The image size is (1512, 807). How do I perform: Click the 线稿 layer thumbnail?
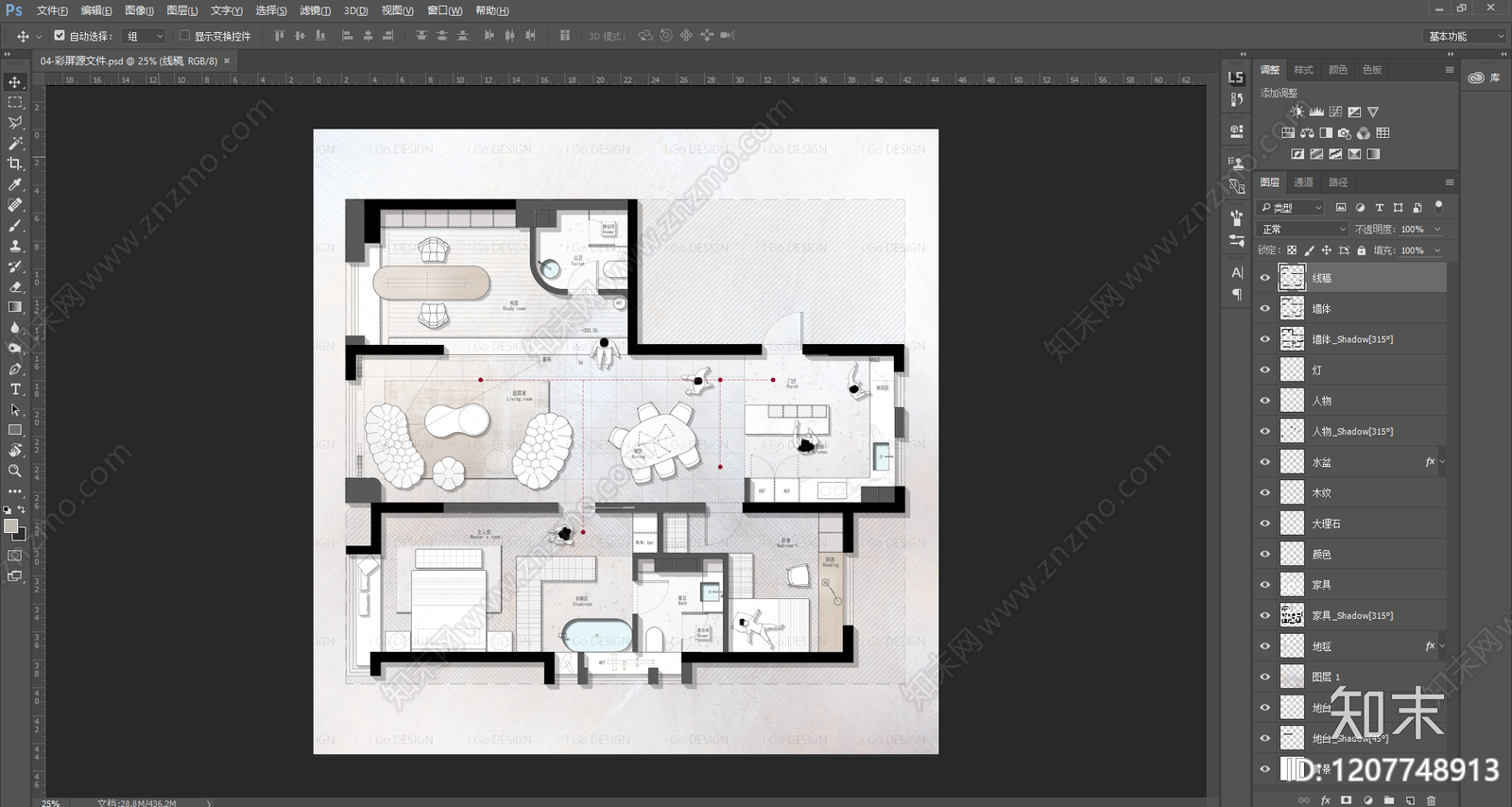[1292, 278]
